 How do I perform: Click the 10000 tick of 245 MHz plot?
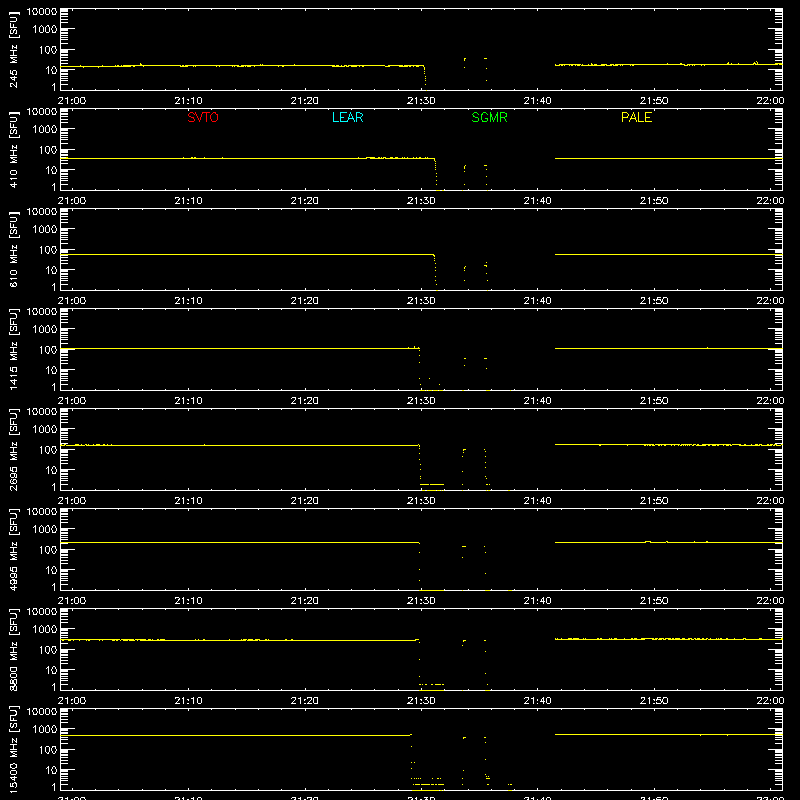coord(42,12)
